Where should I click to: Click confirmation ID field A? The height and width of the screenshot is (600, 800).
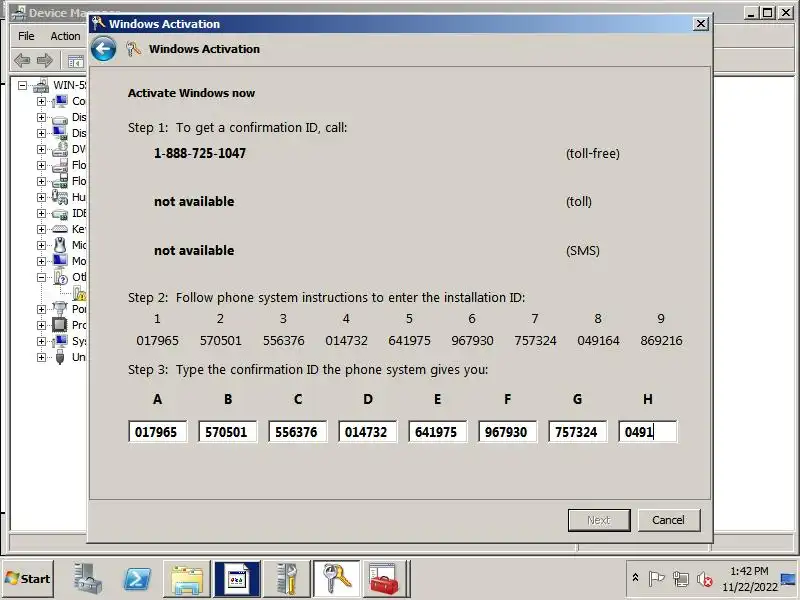coord(158,432)
